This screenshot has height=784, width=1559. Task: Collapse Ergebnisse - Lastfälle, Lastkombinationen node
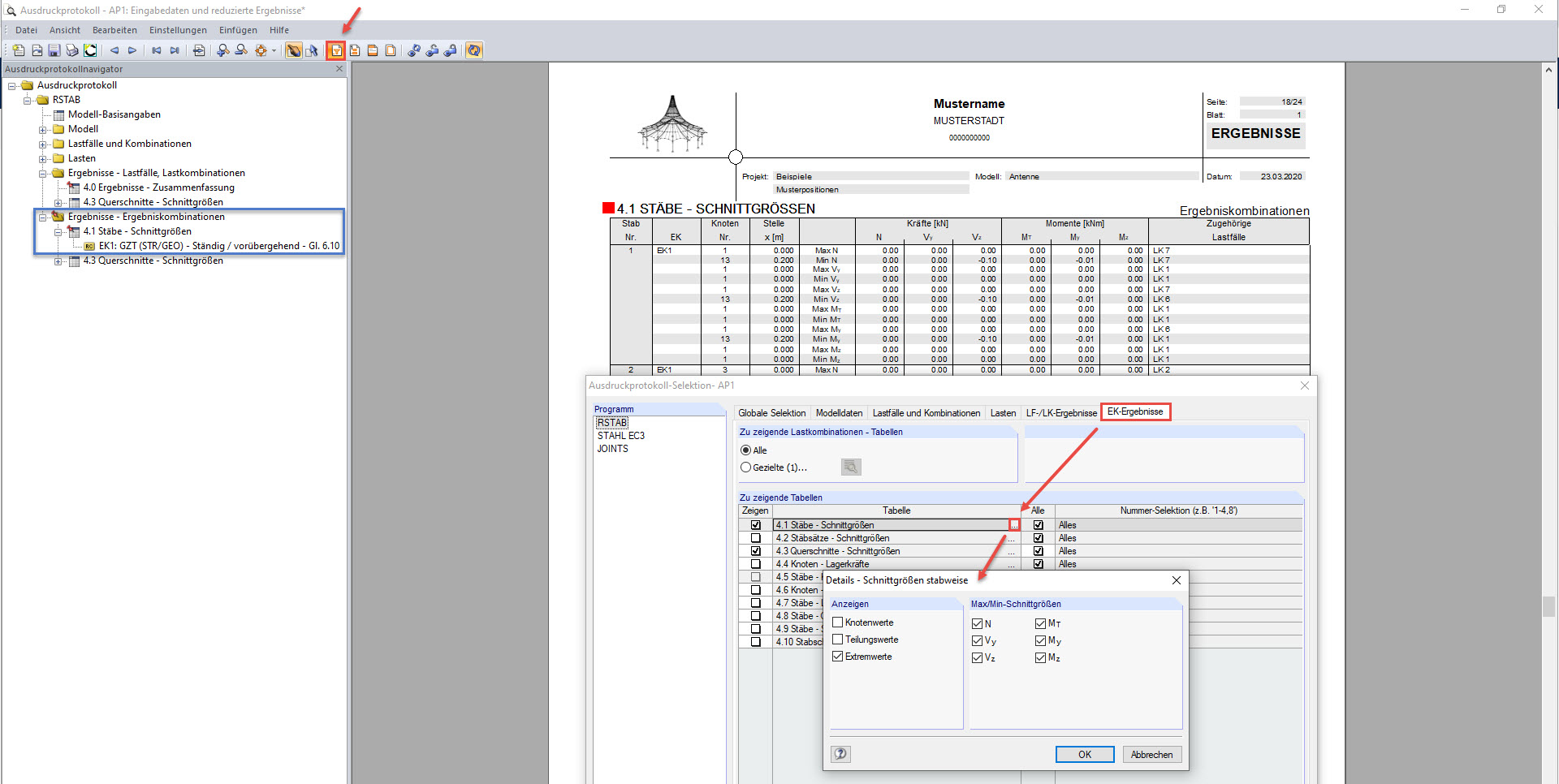click(43, 173)
